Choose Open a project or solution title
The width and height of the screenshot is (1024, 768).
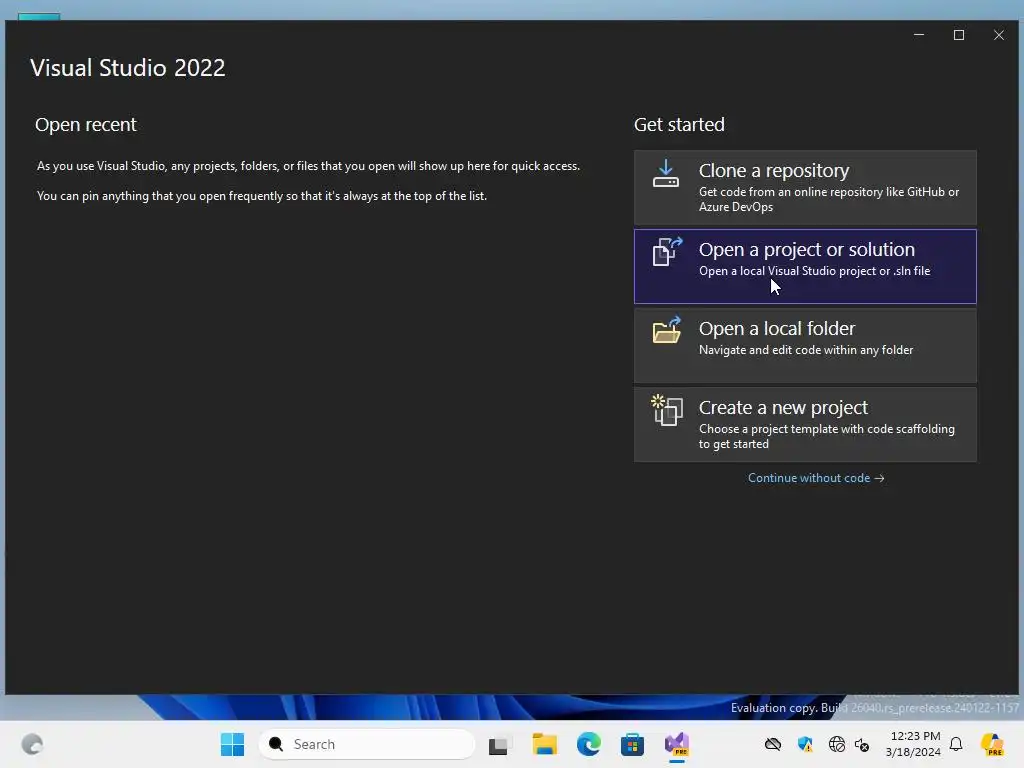[x=807, y=249]
